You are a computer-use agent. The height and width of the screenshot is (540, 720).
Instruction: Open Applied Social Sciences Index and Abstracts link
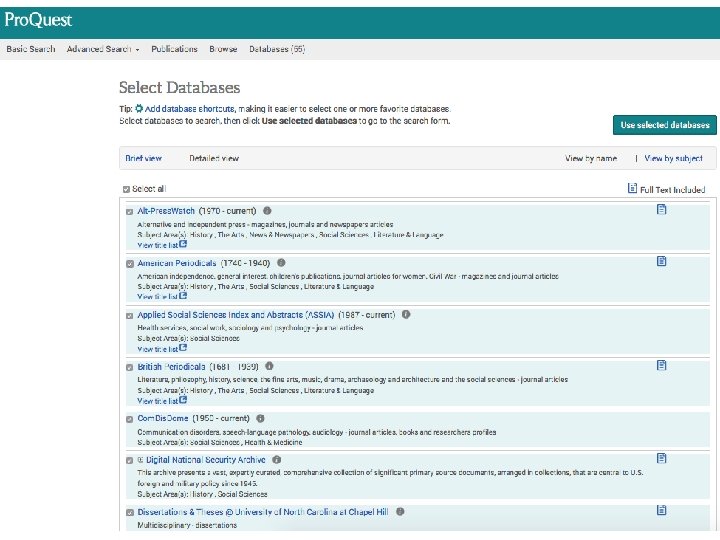pos(236,315)
